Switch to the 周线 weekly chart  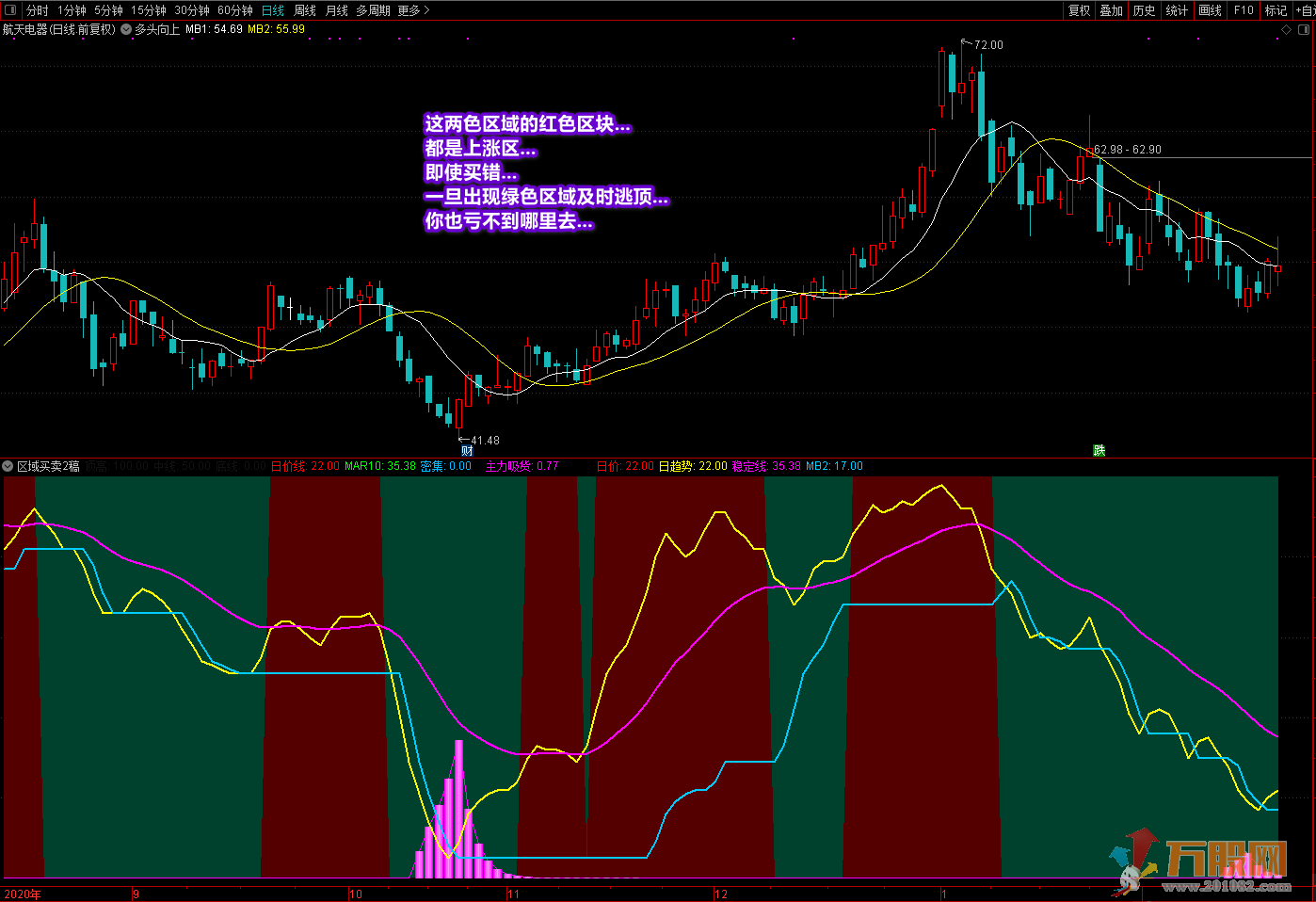pyautogui.click(x=305, y=10)
